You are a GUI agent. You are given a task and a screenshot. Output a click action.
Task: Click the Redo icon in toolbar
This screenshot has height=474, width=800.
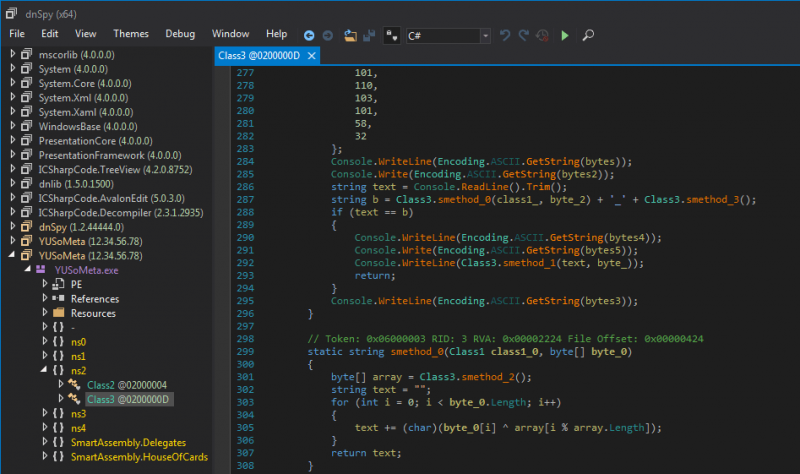pos(523,35)
